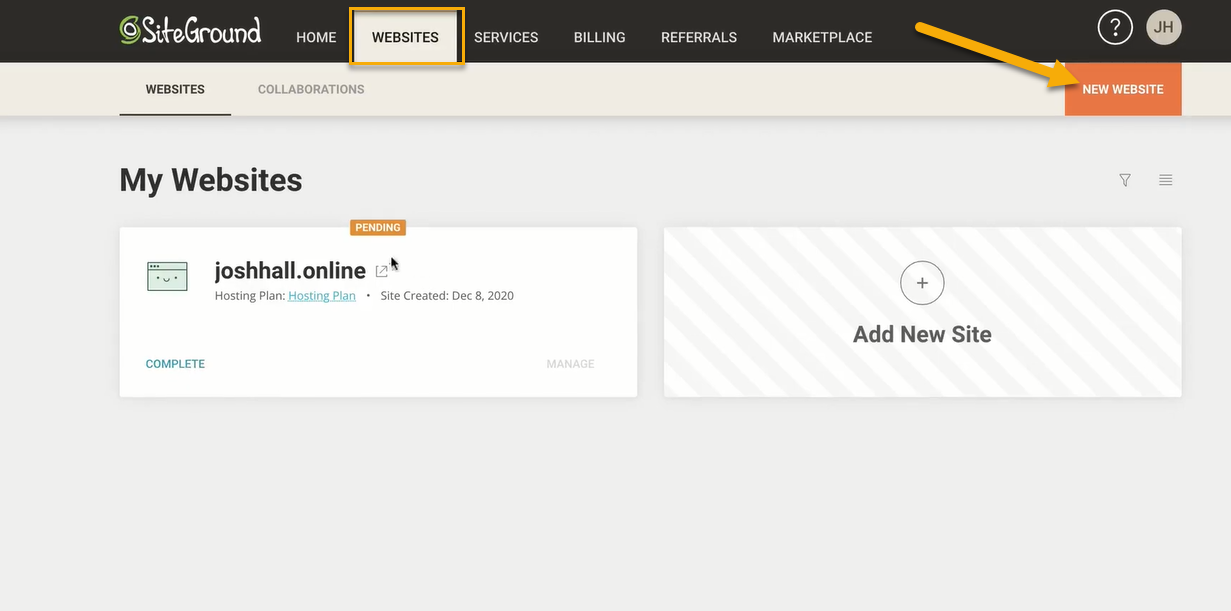
Task: Click the My Websites heading
Action: (211, 180)
